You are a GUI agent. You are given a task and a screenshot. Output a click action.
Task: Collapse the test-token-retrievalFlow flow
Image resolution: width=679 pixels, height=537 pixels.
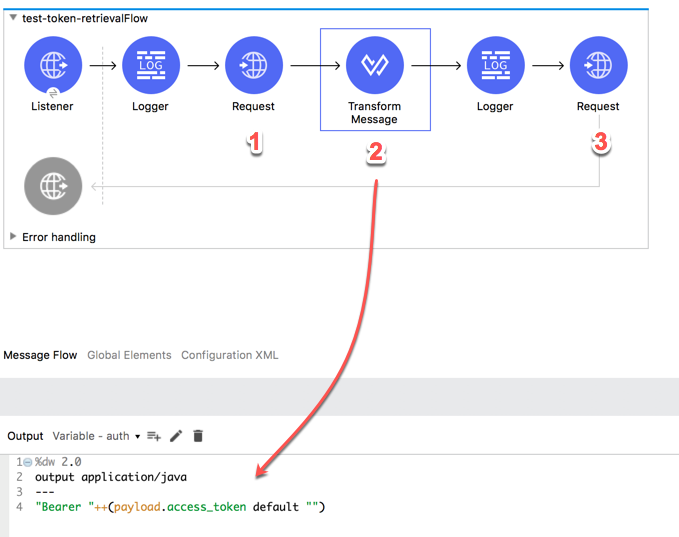(x=13, y=18)
